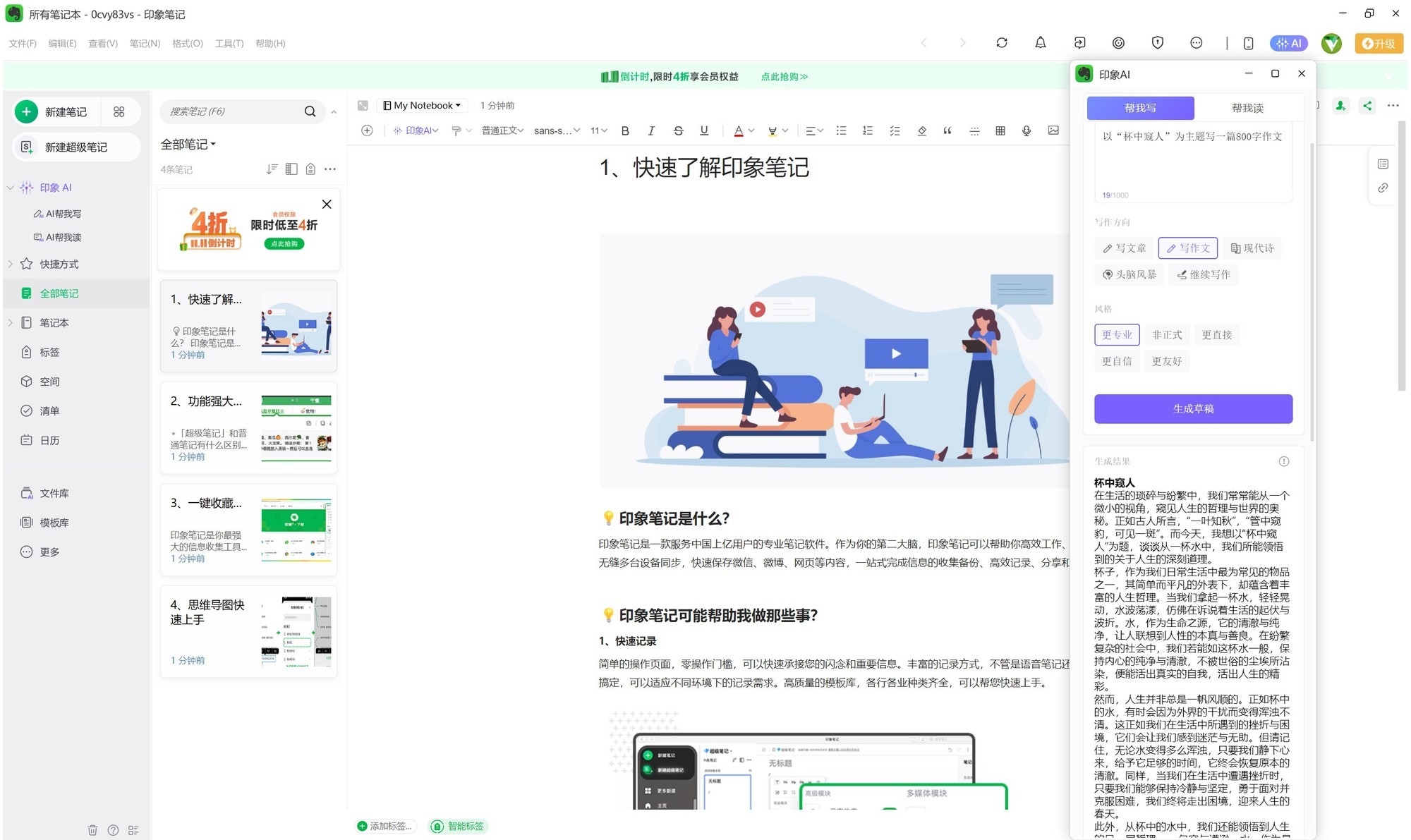The height and width of the screenshot is (840, 1411).
Task: Click the share note icon
Action: point(1367,106)
